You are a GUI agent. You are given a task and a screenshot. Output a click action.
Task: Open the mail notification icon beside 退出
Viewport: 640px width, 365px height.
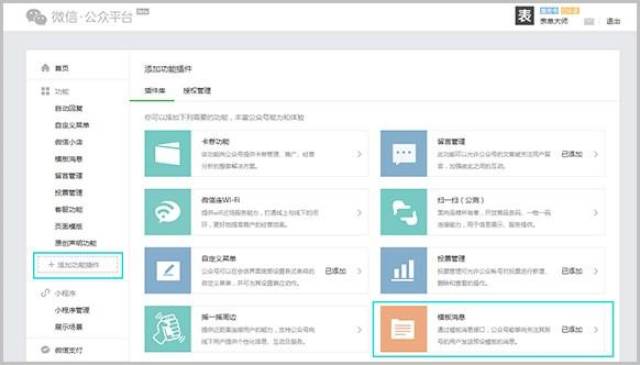click(x=589, y=21)
